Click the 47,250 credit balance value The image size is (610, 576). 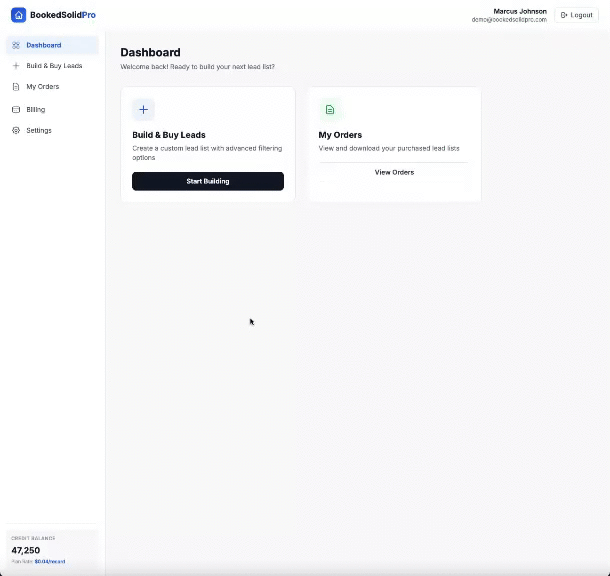point(26,550)
